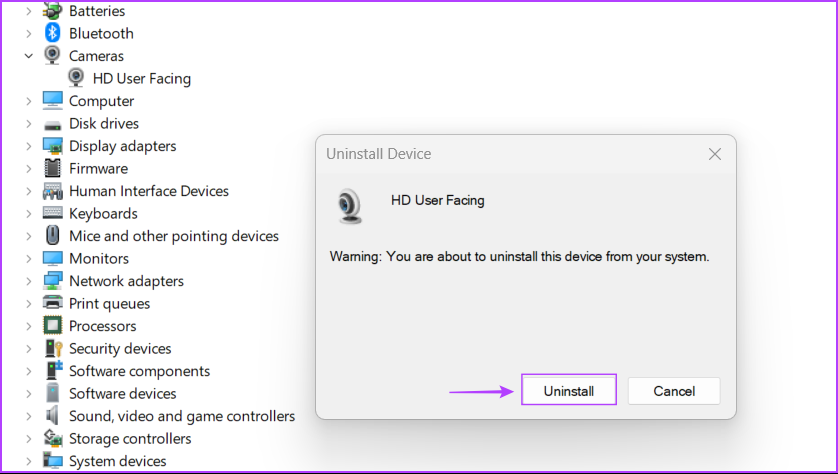
Task: Click the Print queues printer icon
Action: (x=53, y=303)
